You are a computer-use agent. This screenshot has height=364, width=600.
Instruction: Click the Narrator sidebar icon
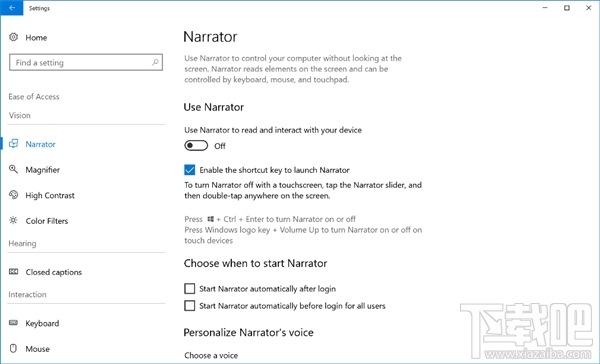point(13,144)
